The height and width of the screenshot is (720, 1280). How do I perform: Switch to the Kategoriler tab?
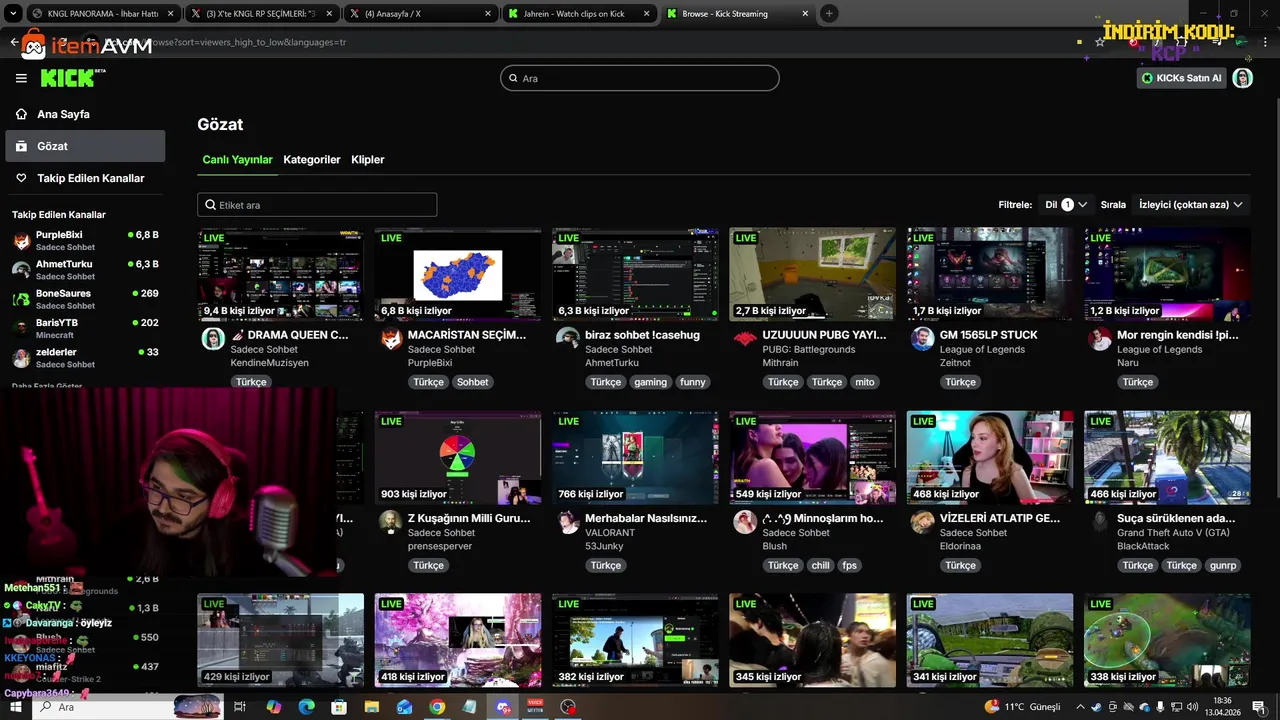tap(312, 160)
